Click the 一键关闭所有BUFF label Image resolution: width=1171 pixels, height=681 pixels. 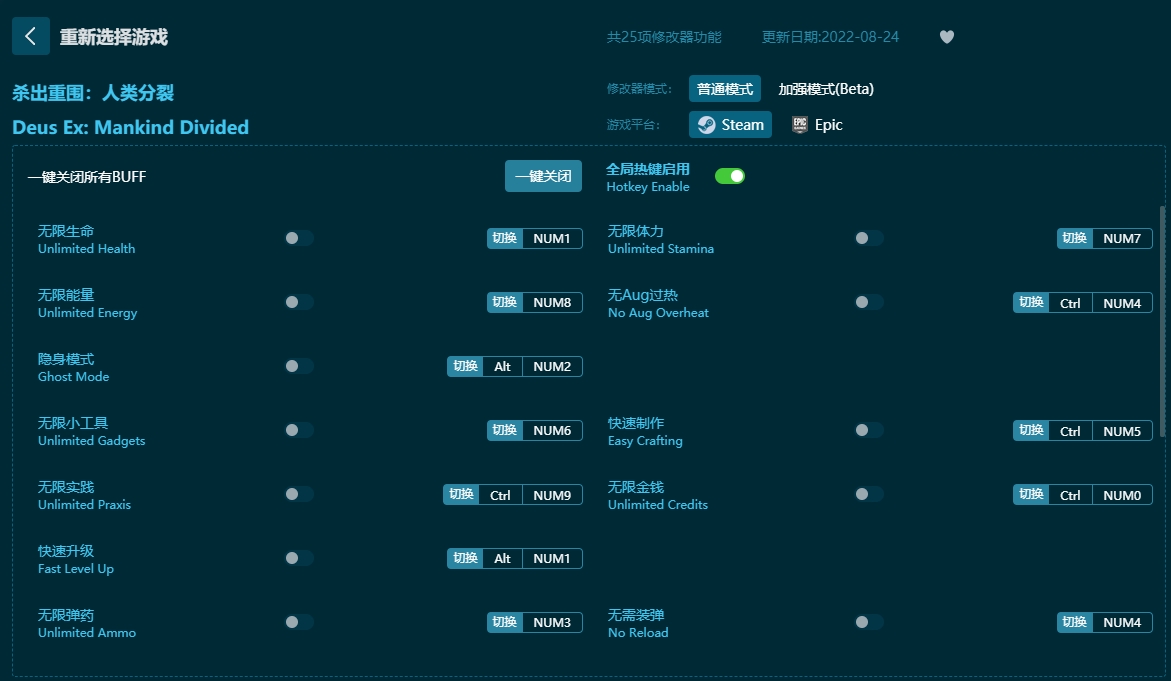coord(87,177)
